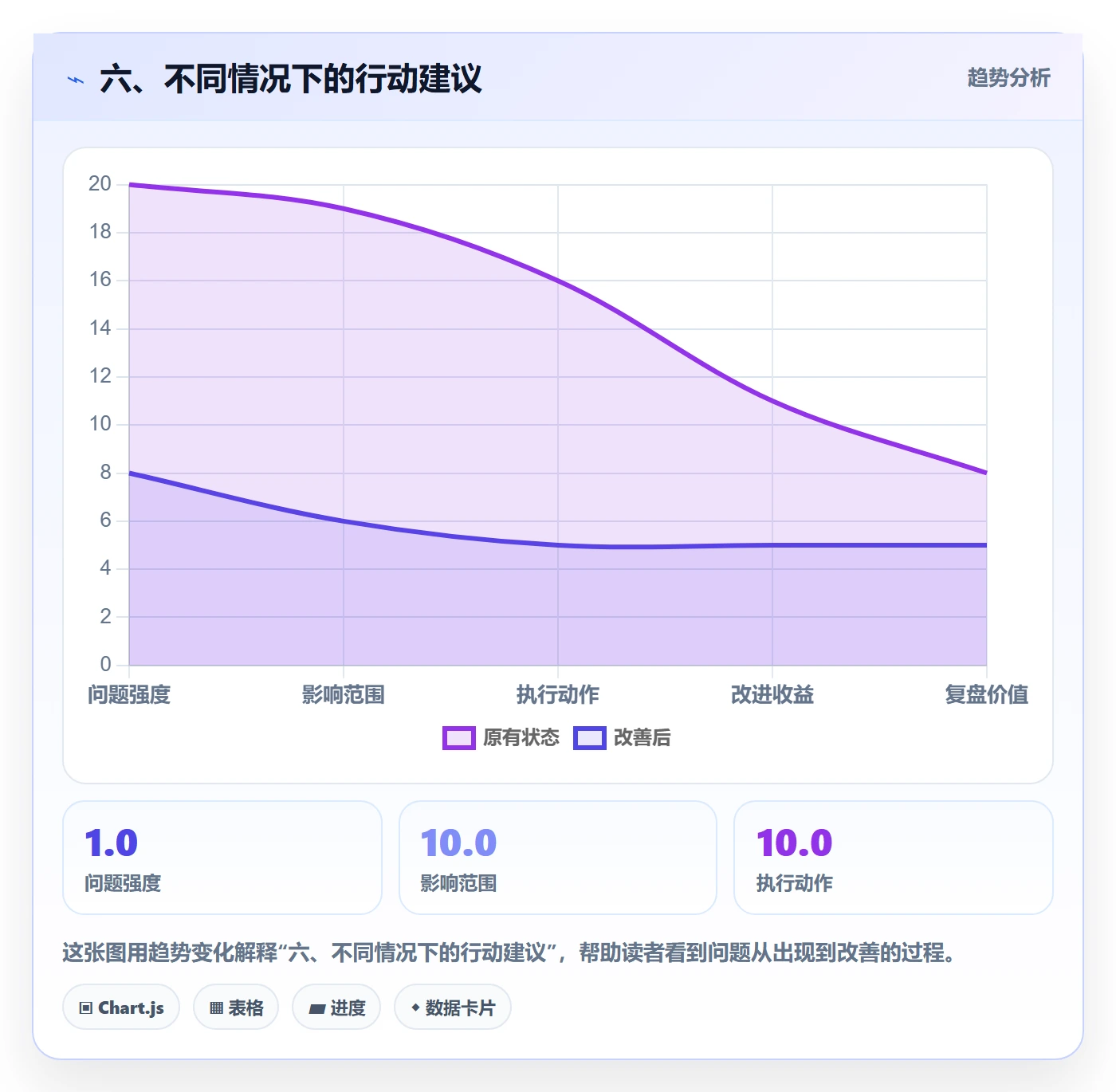Select the 进度 tag
The image size is (1116, 1092).
click(x=336, y=1008)
